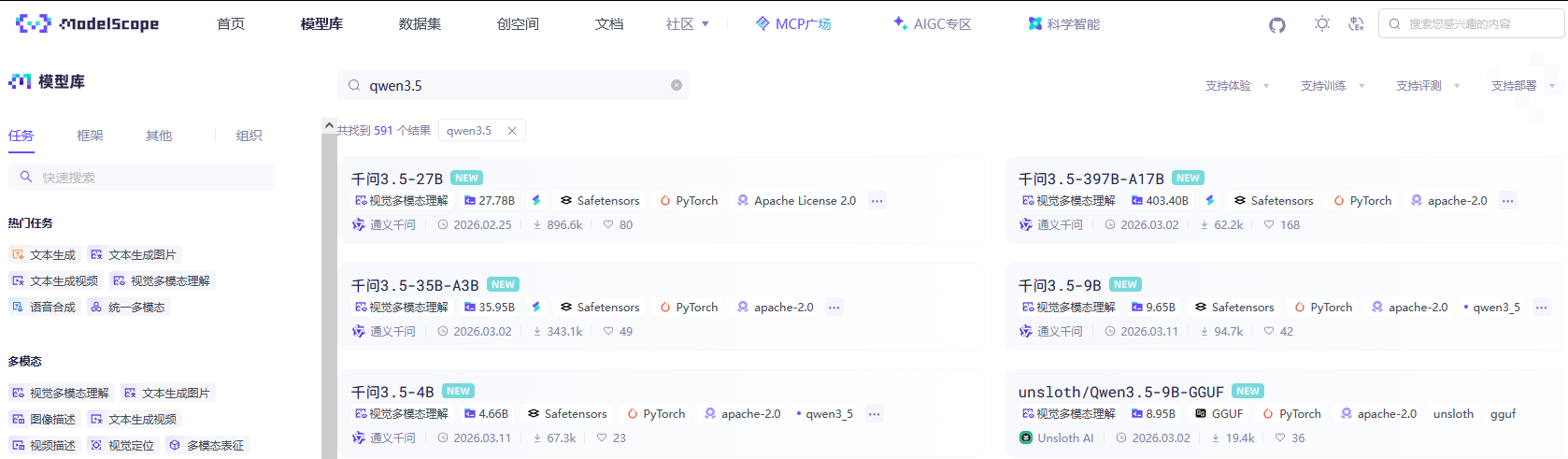Open the 支持训练 filter dropdown
The height and width of the screenshot is (459, 1568).
(x=1333, y=86)
